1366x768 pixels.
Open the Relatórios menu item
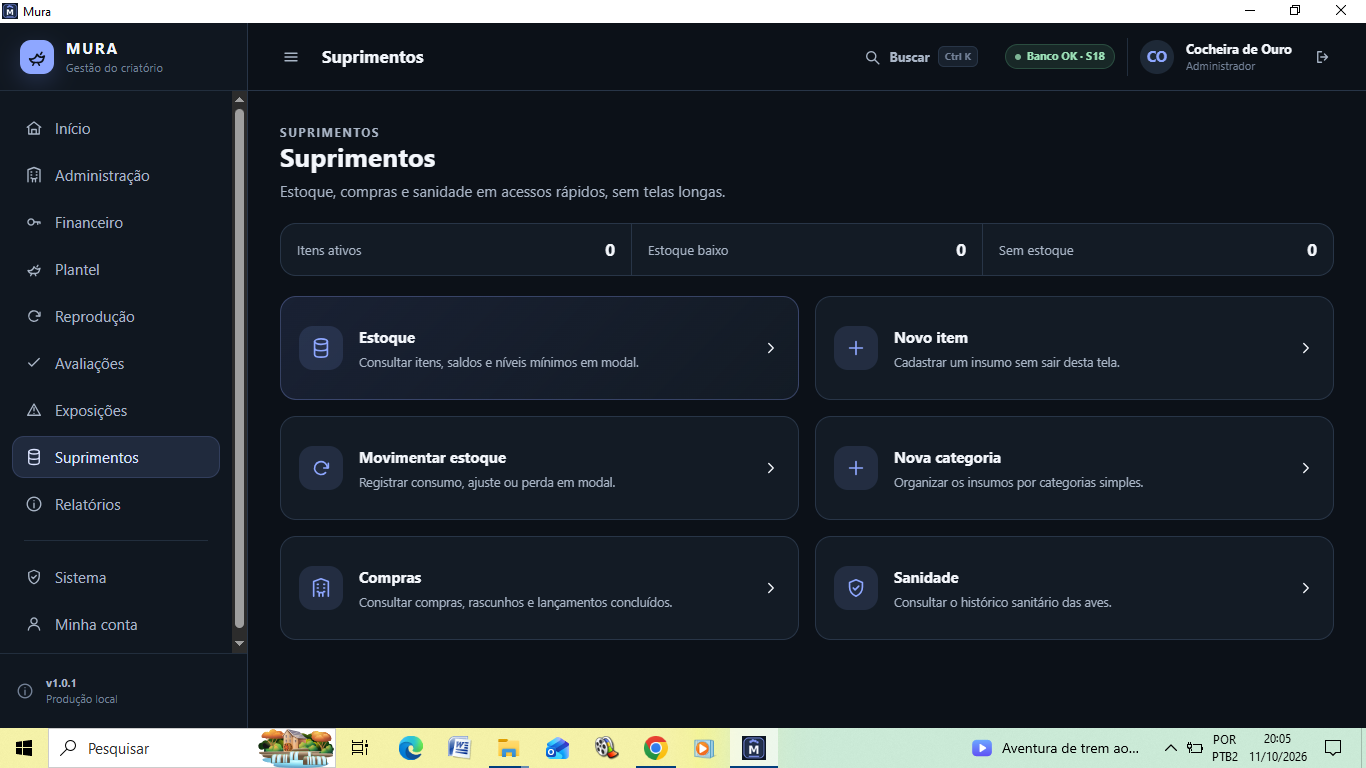click(116, 504)
